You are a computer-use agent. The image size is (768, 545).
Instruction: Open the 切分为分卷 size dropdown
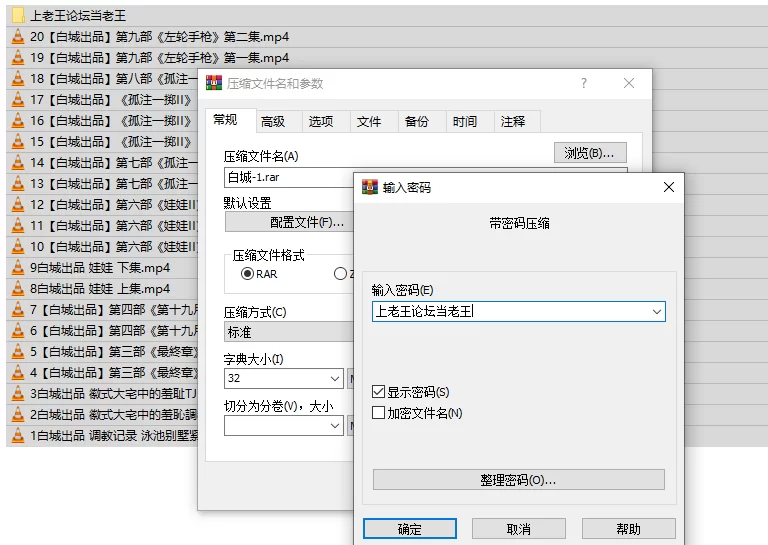pos(335,426)
